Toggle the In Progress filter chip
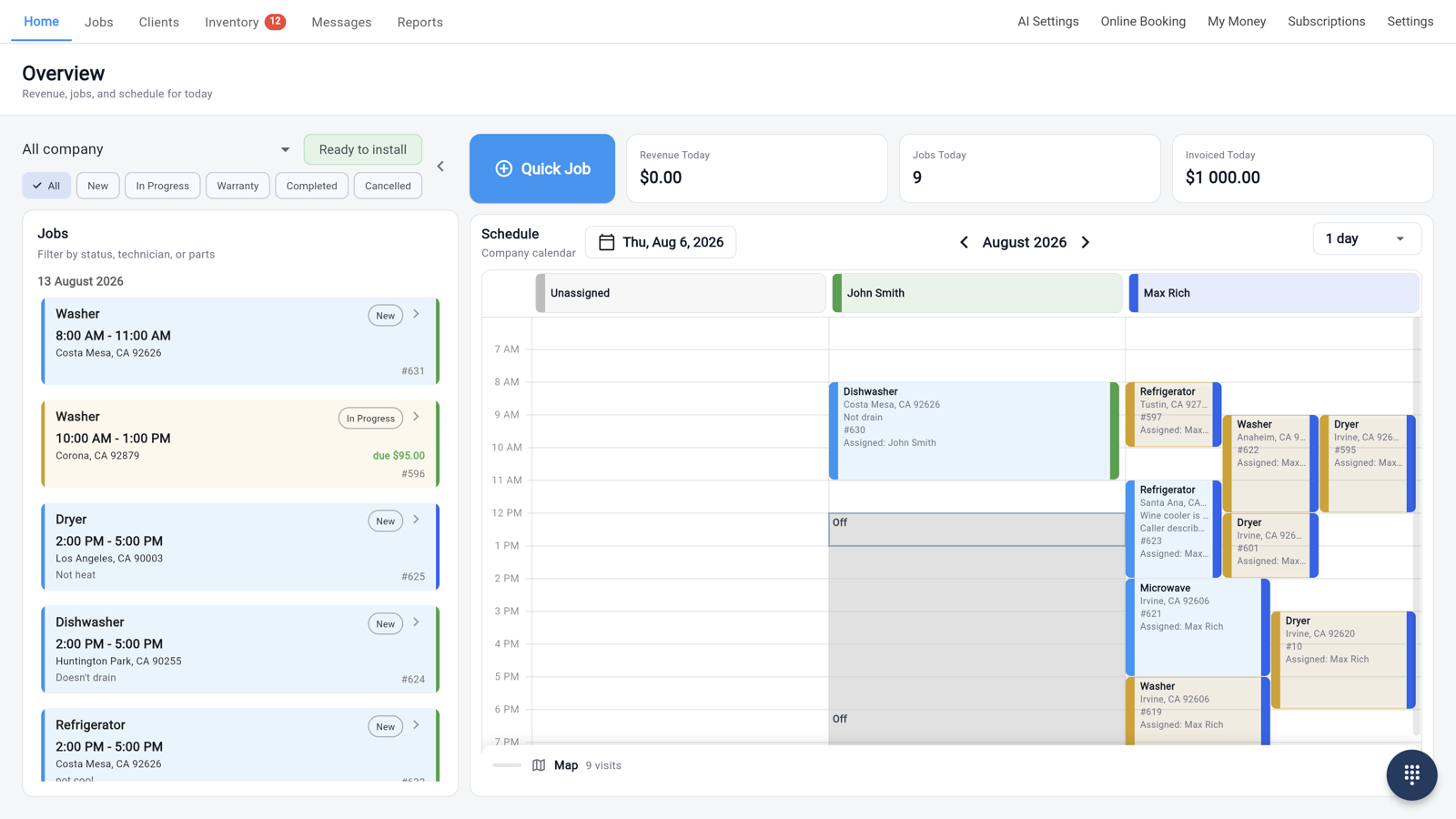 162,186
